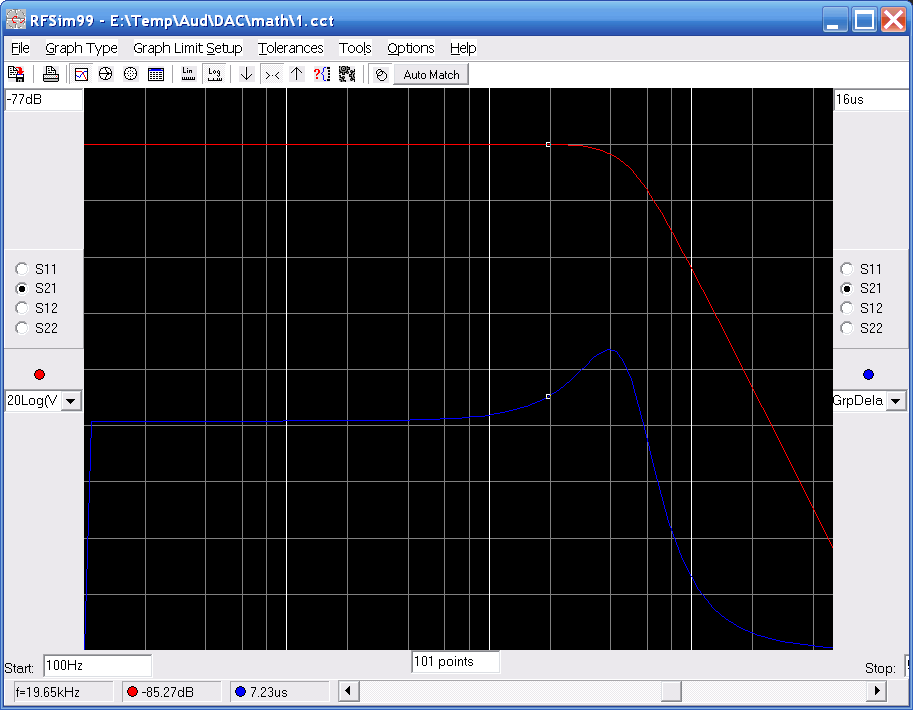
Task: Open the 20Log(V left axis dropdown
Action: pyautogui.click(x=71, y=401)
